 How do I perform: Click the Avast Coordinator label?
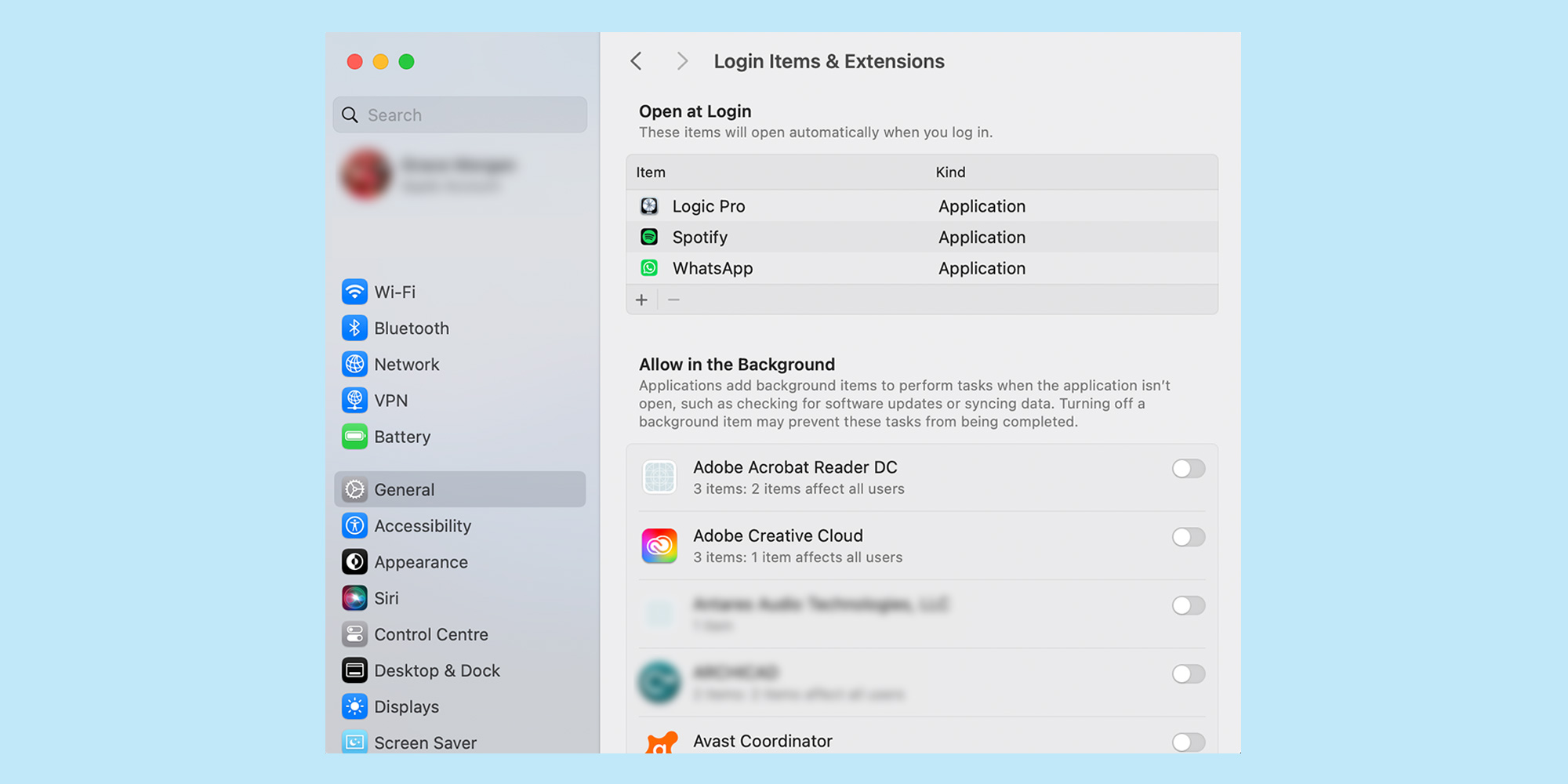pyautogui.click(x=763, y=741)
